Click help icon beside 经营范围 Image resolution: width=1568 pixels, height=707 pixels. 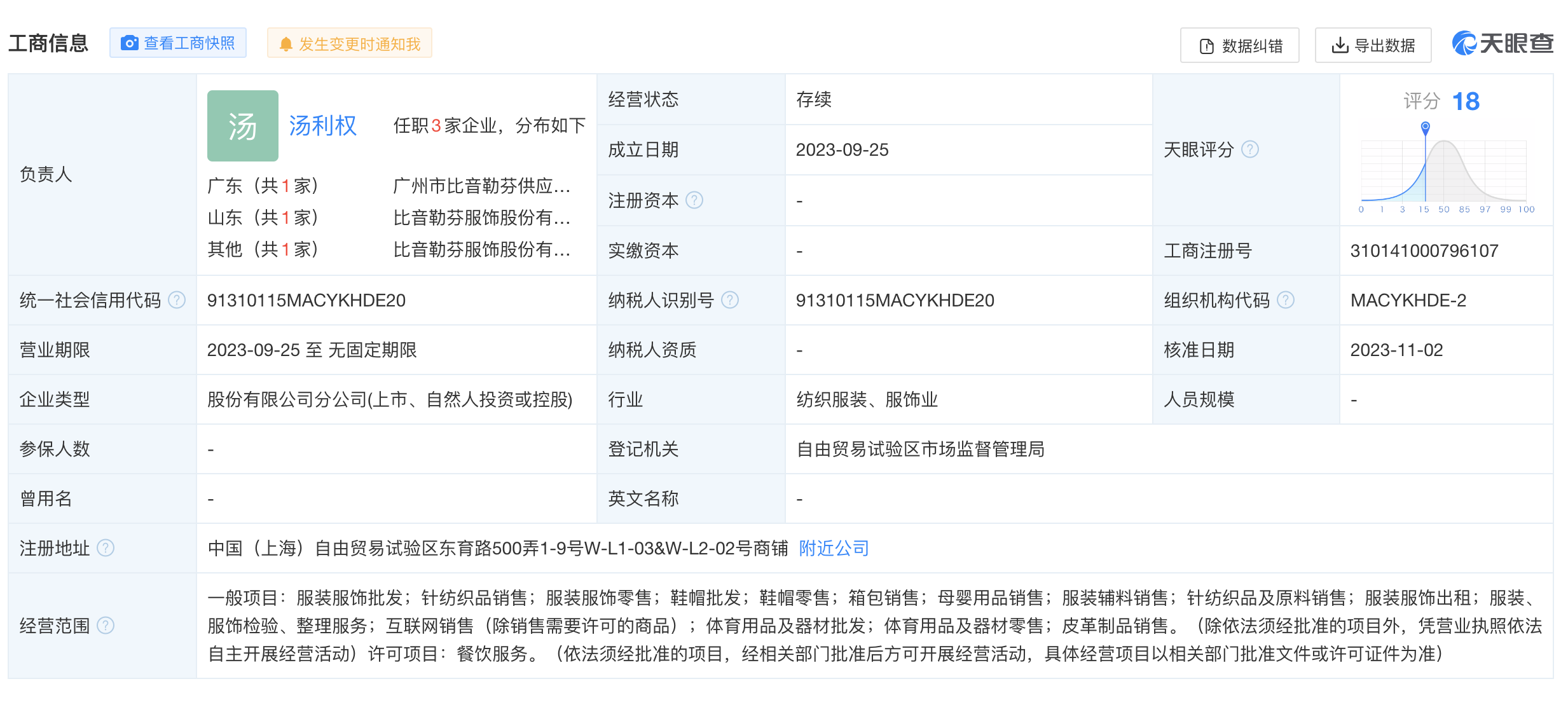click(106, 626)
